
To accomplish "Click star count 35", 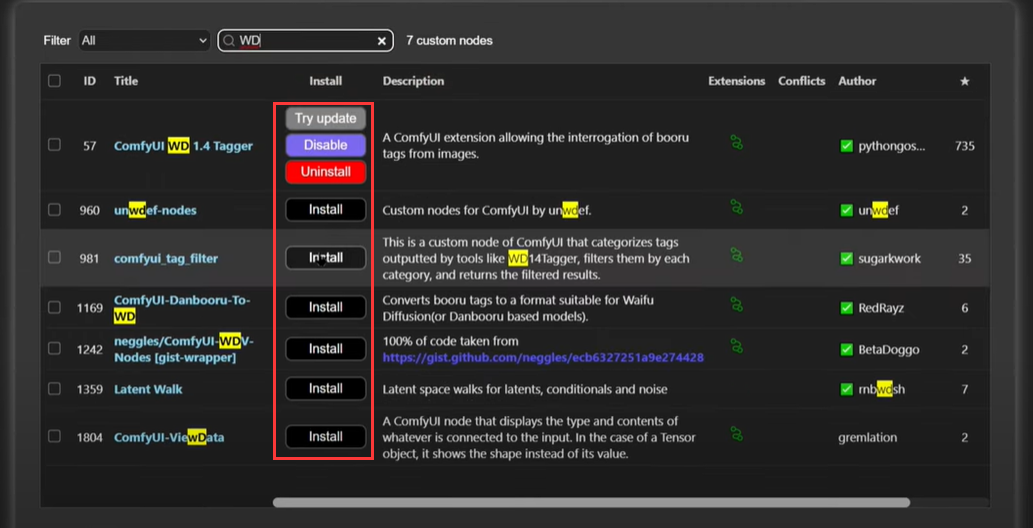I will 964,258.
